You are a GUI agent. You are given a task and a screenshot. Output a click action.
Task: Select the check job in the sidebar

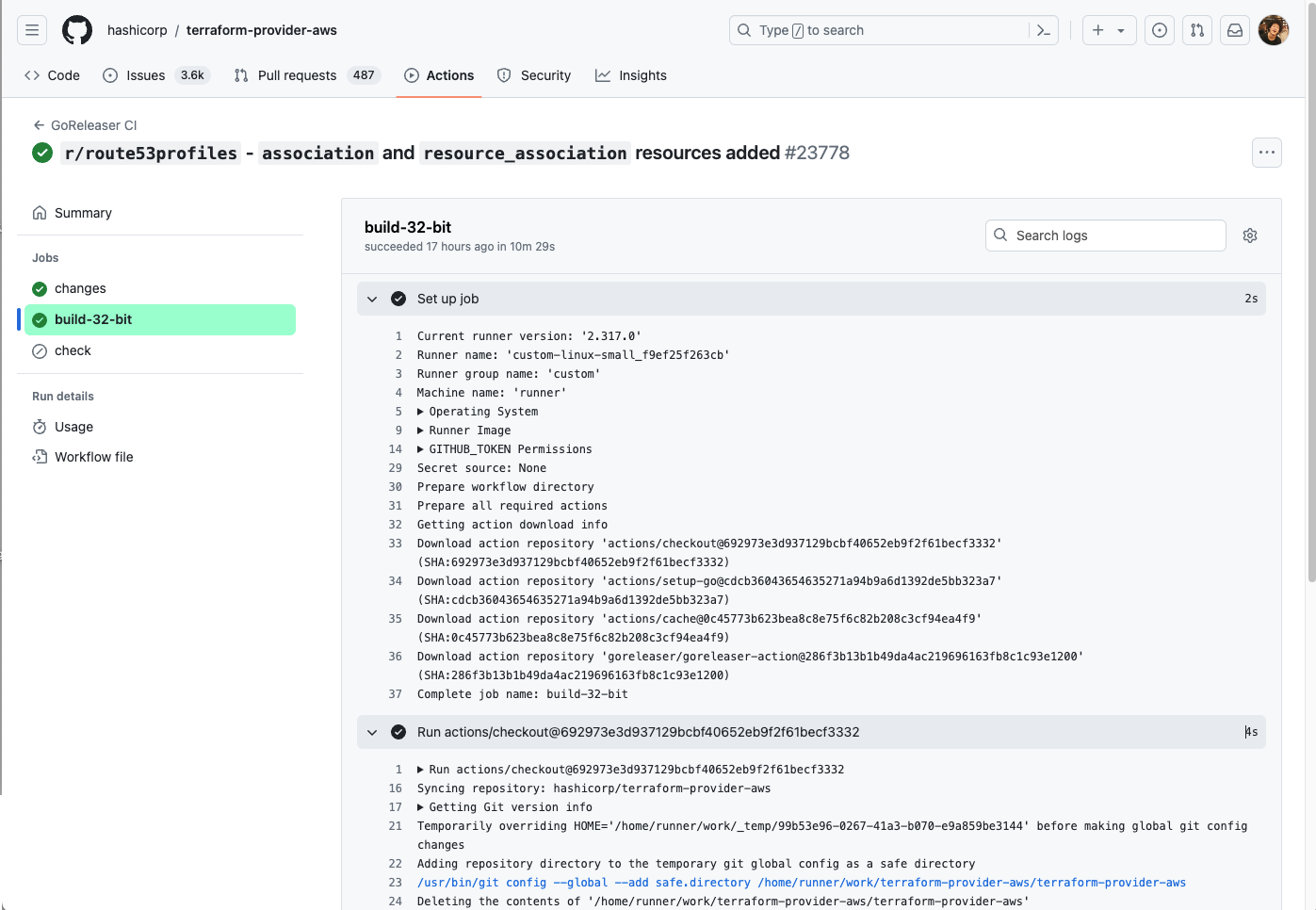pyautogui.click(x=72, y=350)
